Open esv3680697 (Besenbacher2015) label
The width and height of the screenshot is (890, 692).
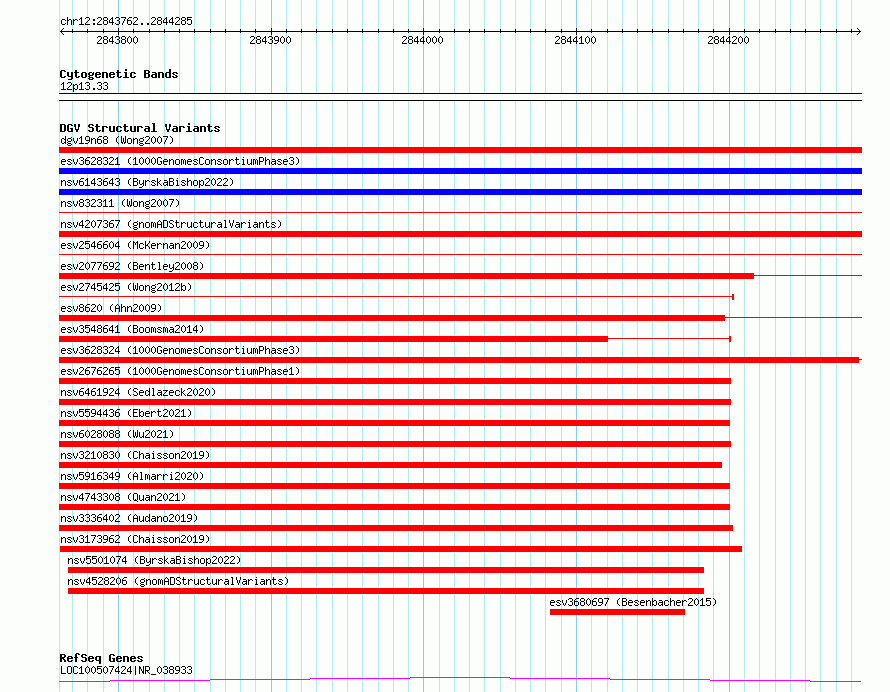[633, 602]
